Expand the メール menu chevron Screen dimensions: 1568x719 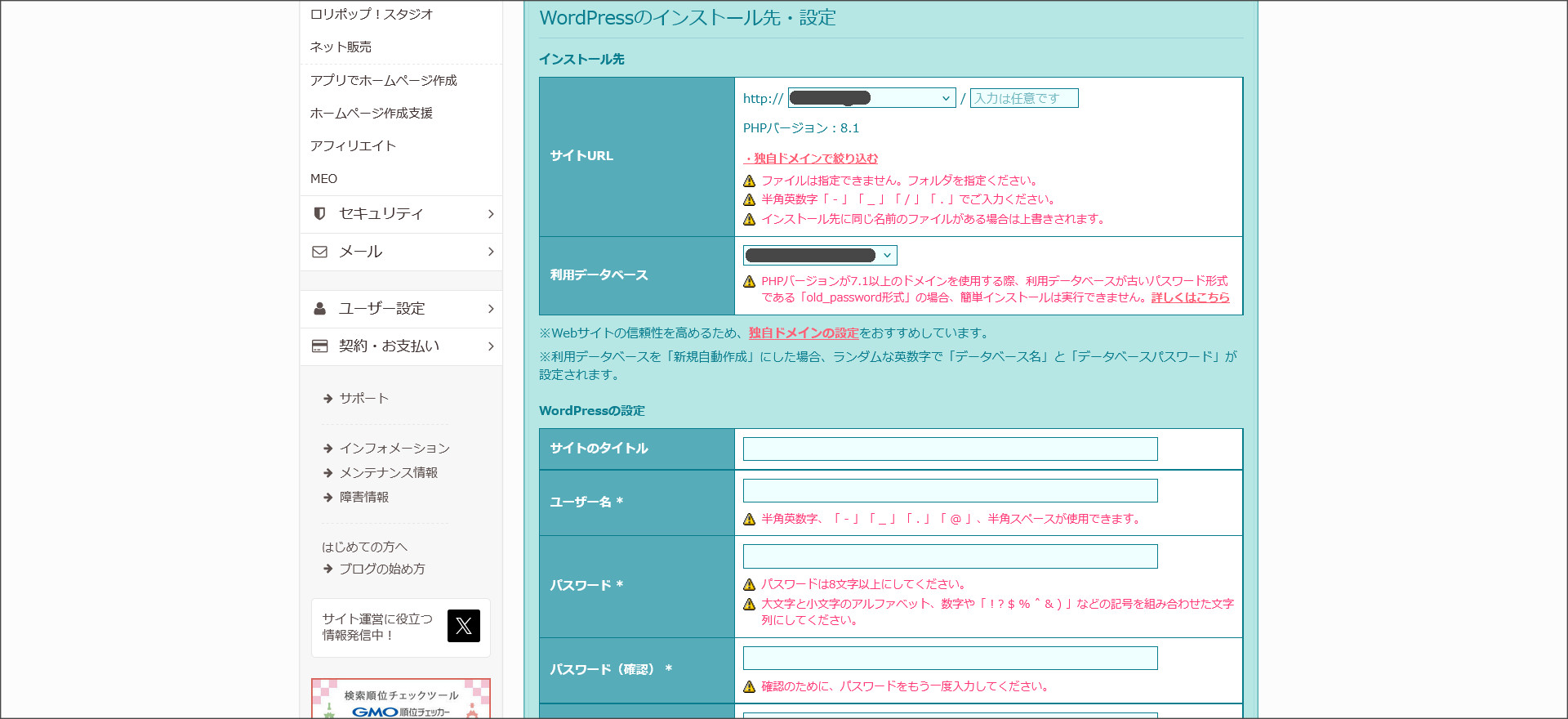[x=490, y=252]
